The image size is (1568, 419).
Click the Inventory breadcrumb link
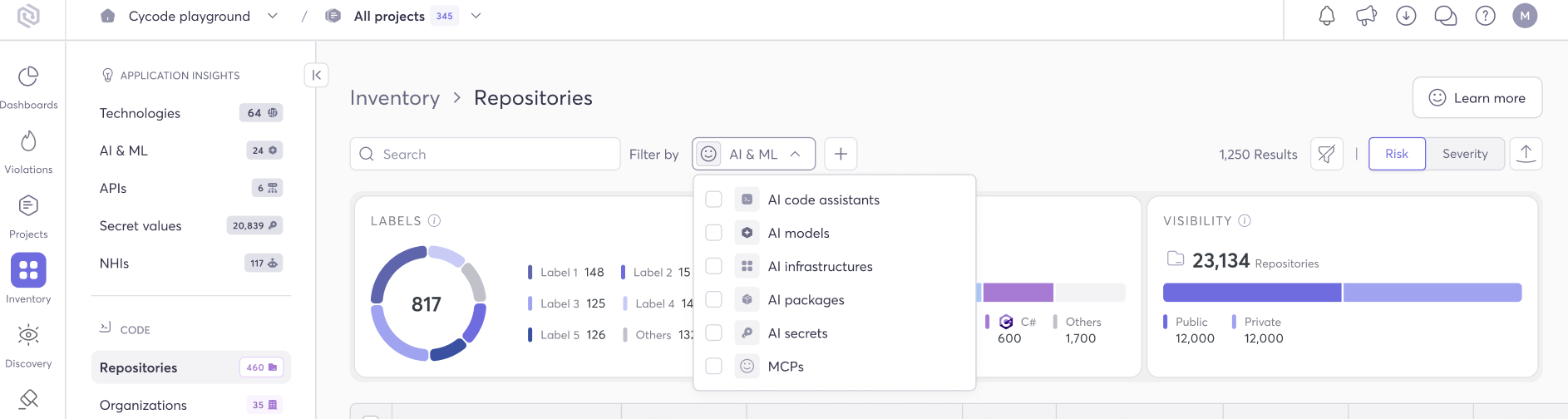click(x=395, y=98)
